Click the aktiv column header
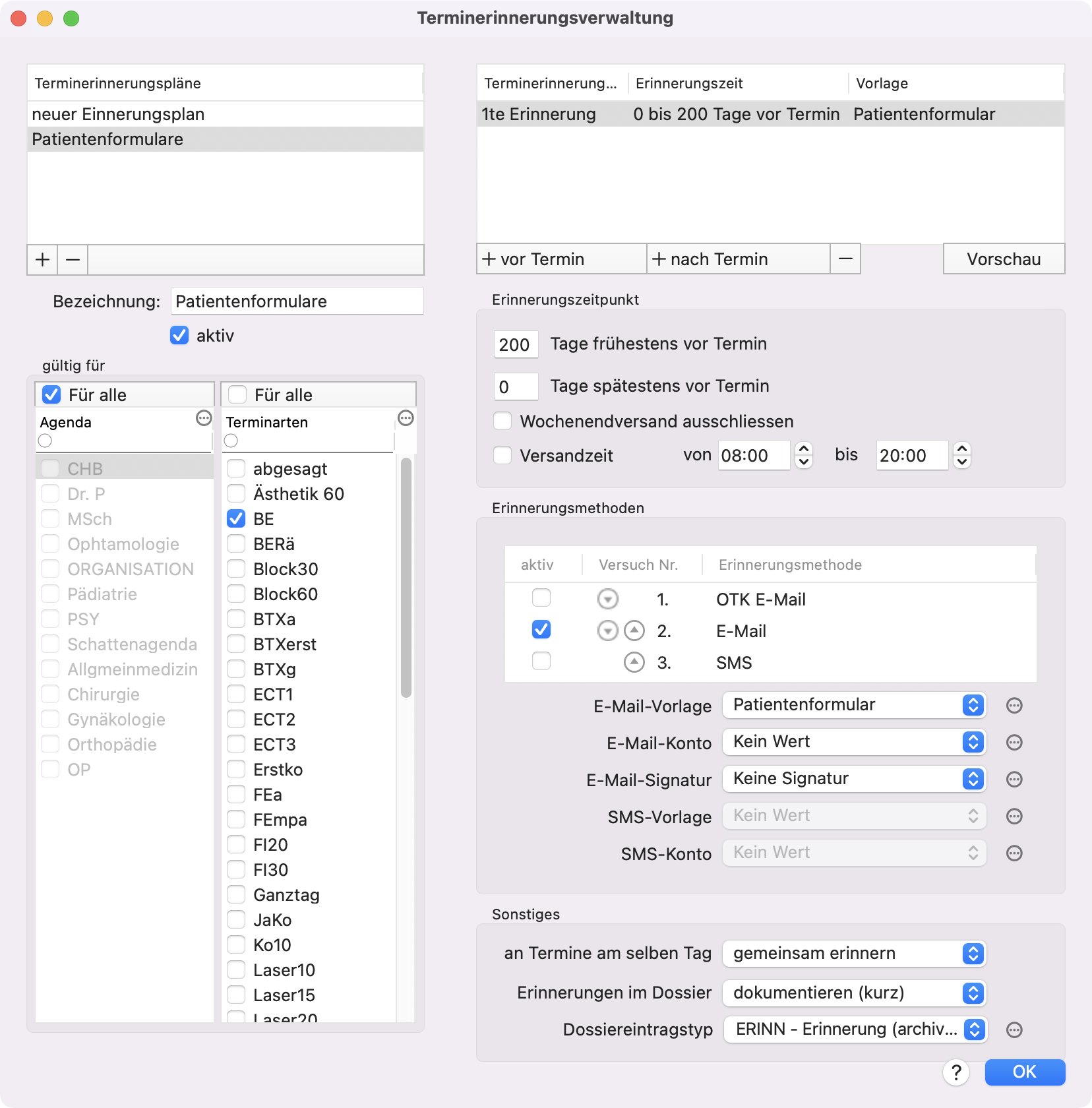The image size is (1092, 1108). point(543,565)
